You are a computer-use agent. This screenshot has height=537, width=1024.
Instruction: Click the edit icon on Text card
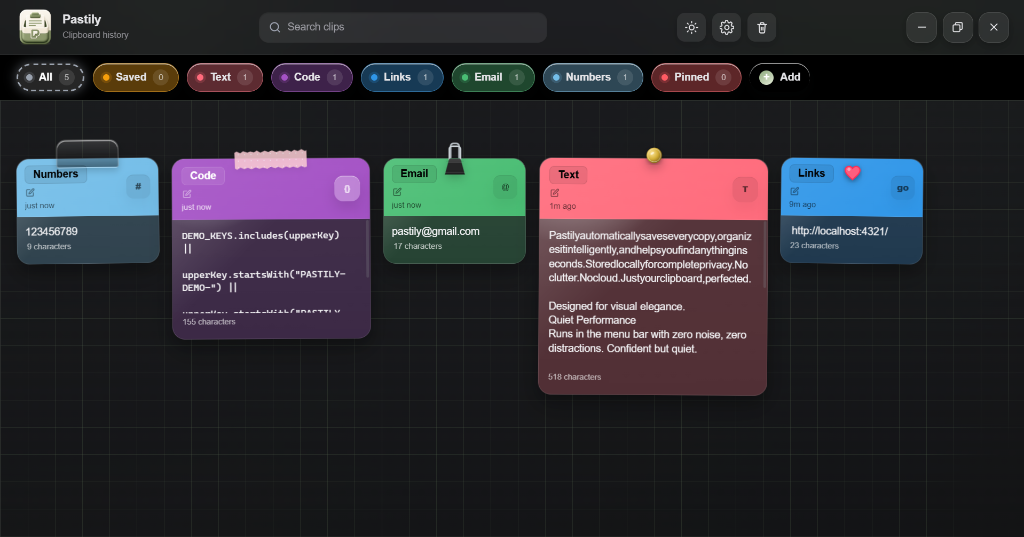tap(554, 193)
